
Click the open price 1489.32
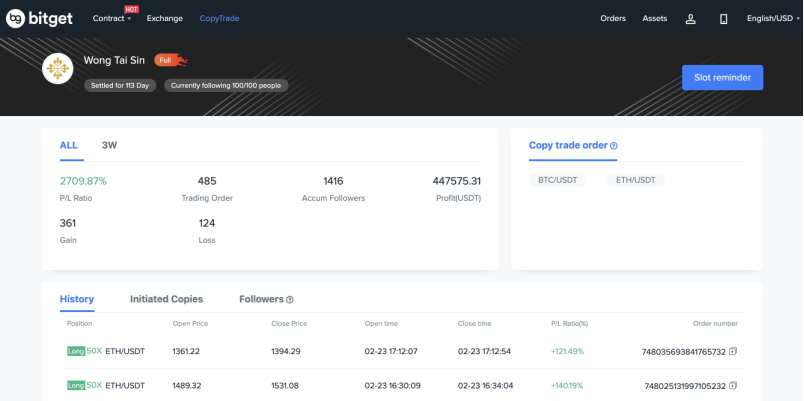coord(186,385)
